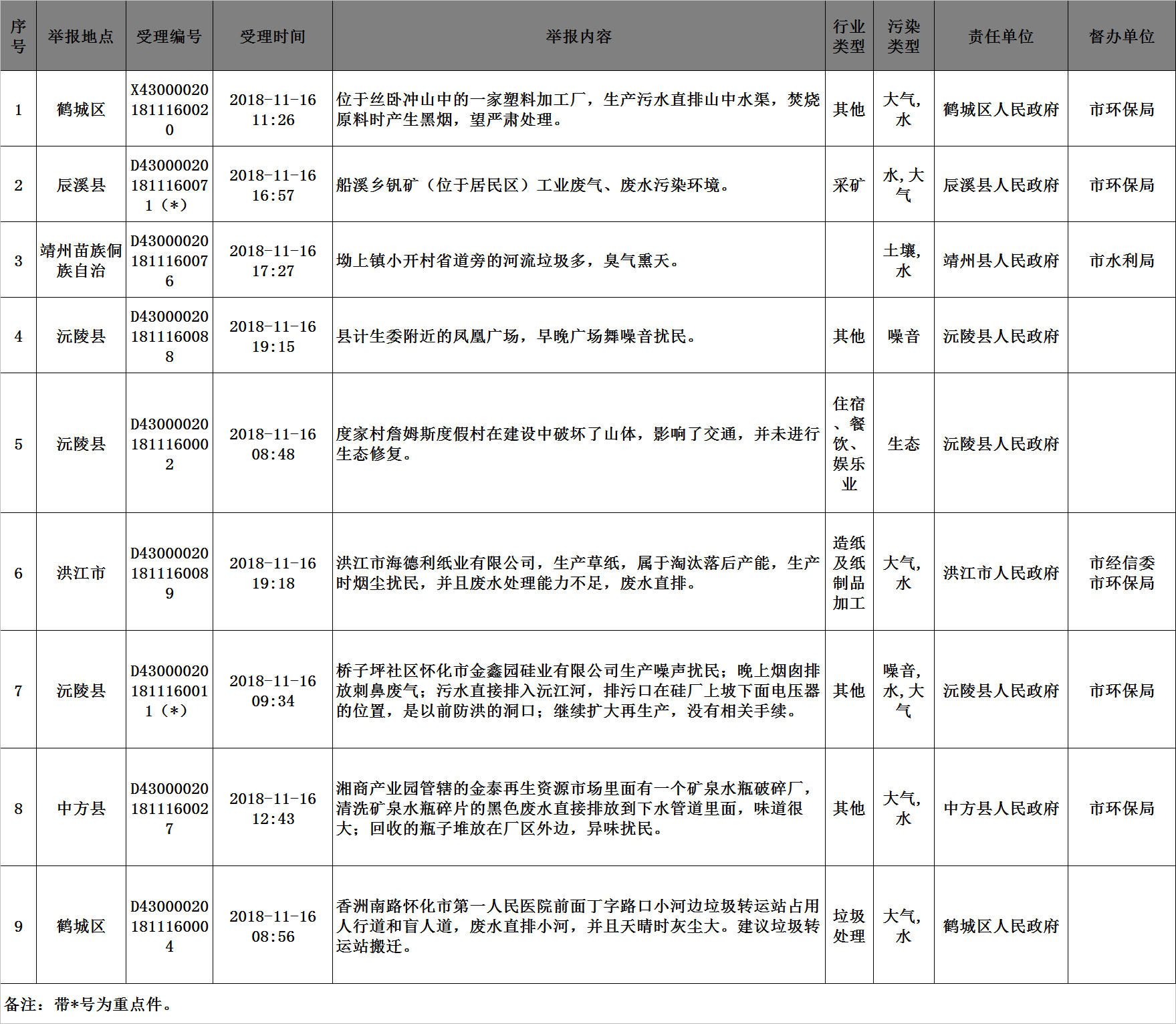Select 辰溪县 location cell
This screenshot has width=1176, height=1024.
81,185
